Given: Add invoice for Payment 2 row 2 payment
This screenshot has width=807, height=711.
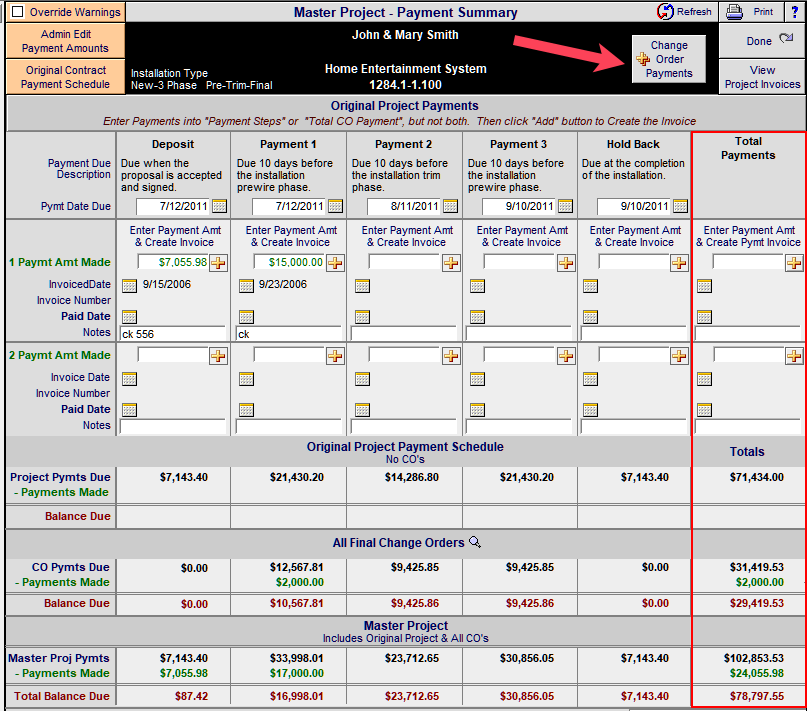Looking at the screenshot, I should (451, 356).
